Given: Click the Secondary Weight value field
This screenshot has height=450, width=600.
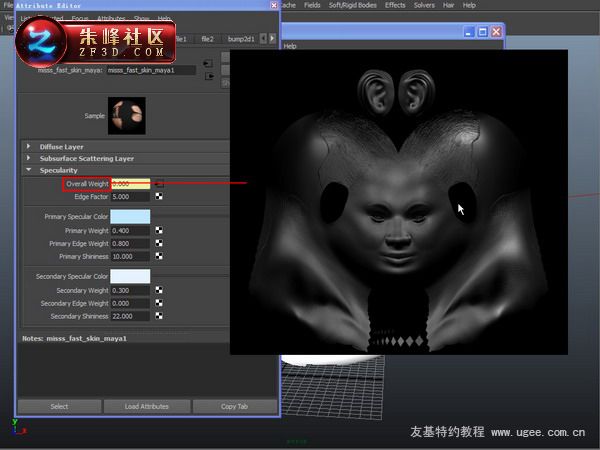Looking at the screenshot, I should point(130,290).
